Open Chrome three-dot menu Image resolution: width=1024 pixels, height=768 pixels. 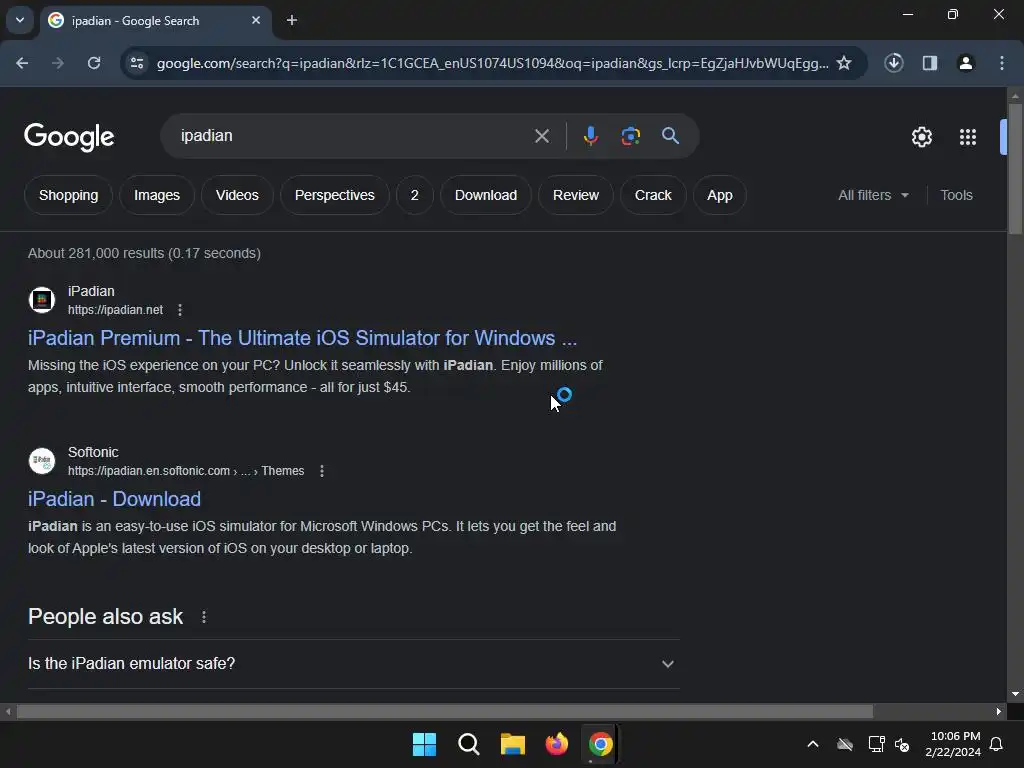coord(1002,63)
